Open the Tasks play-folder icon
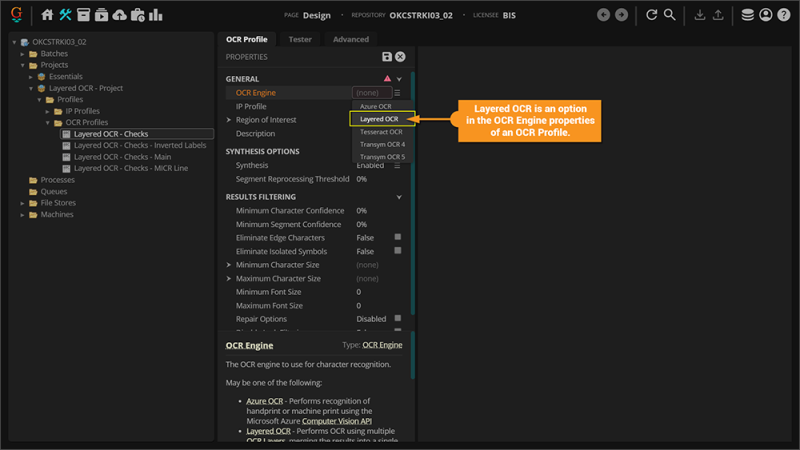This screenshot has height=450, width=800. (x=101, y=15)
